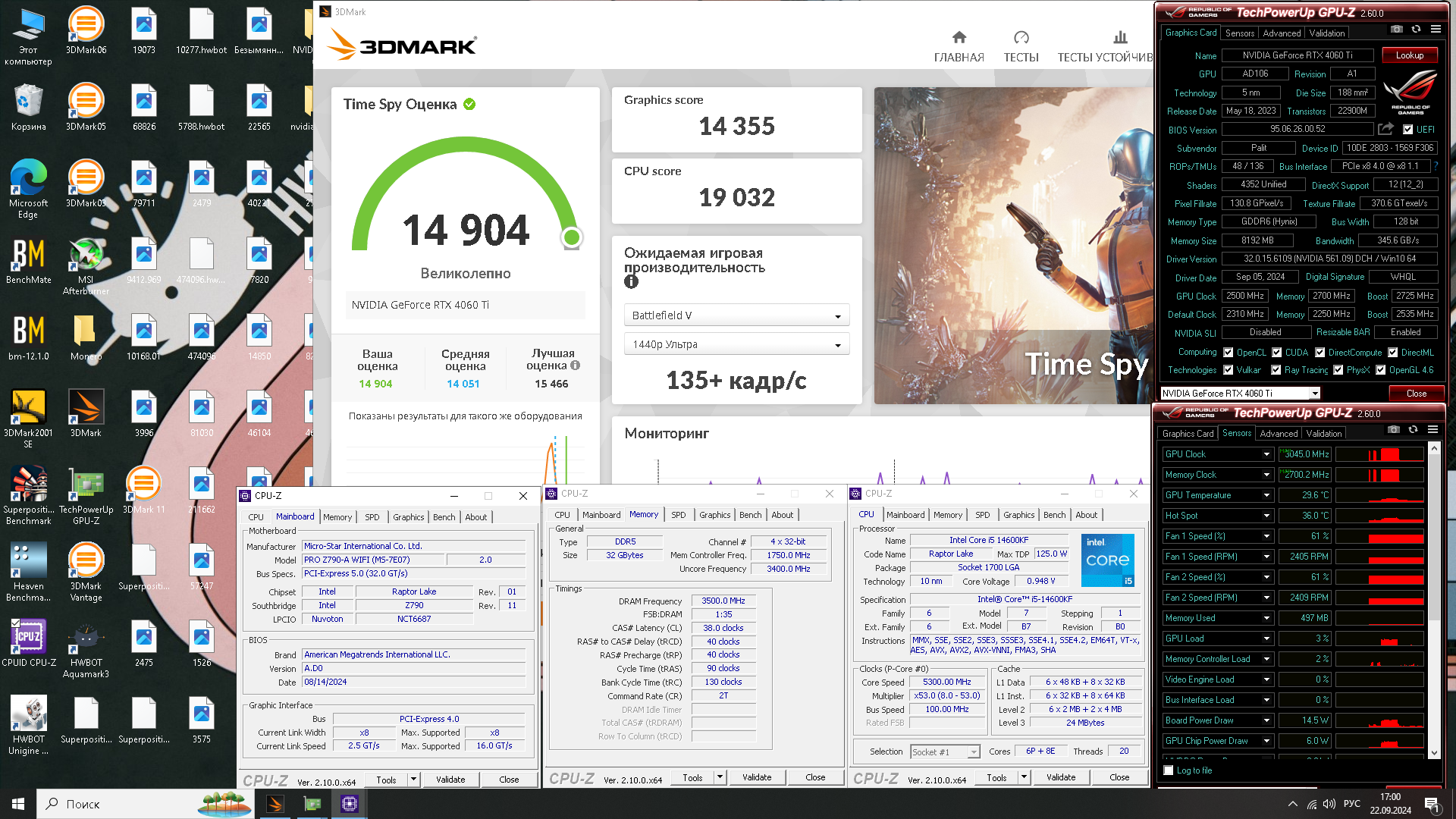Click Validate button in CPU-Z Mainboard window
Viewport: 1456px width, 819px height.
tap(450, 780)
